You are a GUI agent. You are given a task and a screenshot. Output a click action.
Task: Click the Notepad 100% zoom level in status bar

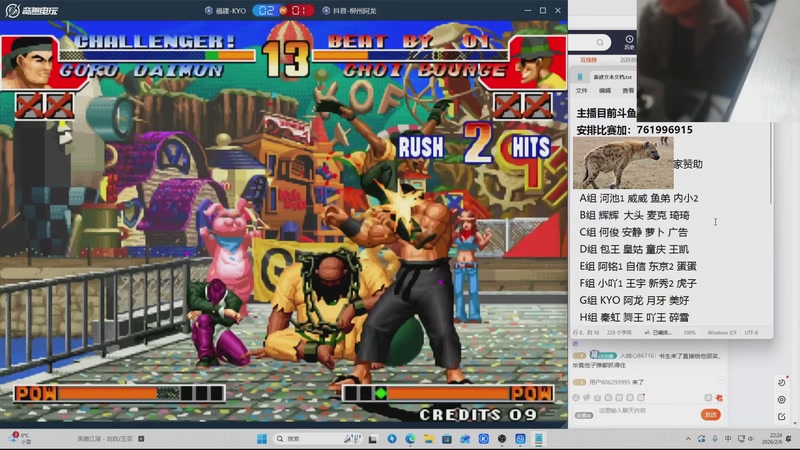(x=689, y=333)
